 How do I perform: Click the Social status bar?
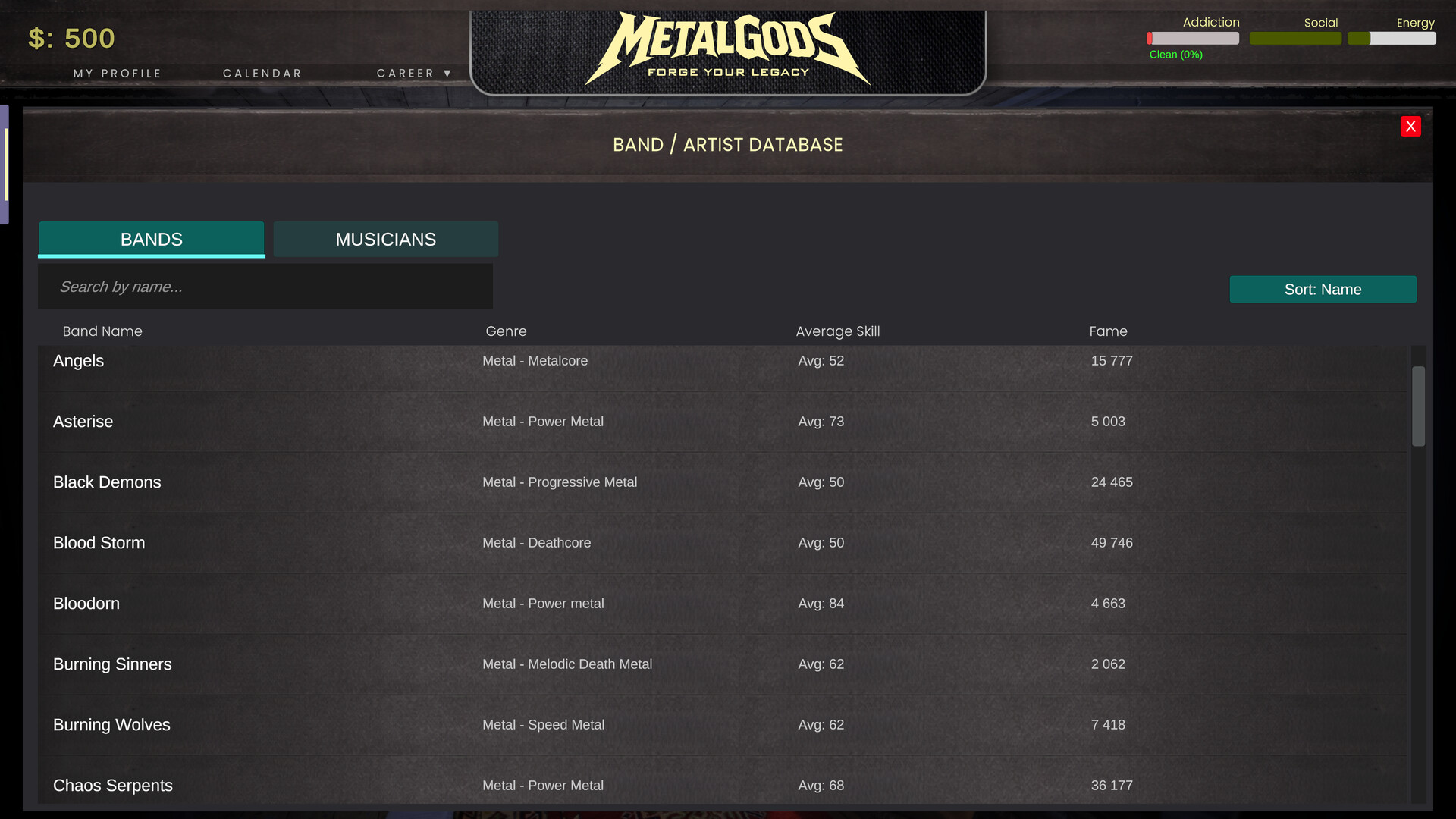(1295, 38)
